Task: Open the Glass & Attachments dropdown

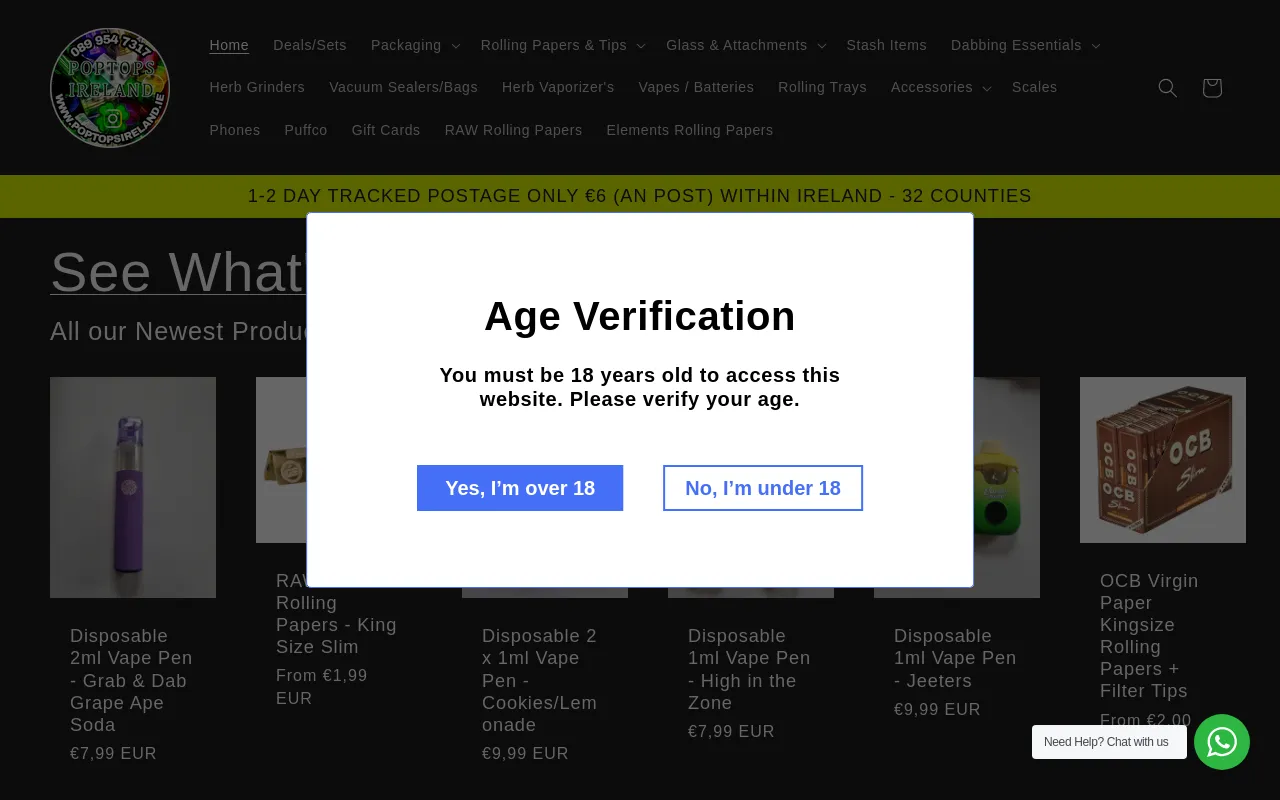Action: coord(746,45)
